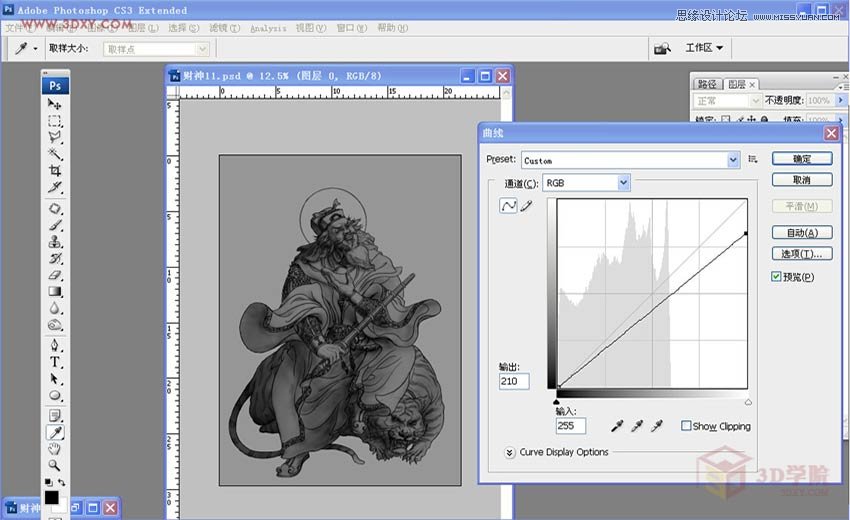The image size is (850, 520).
Task: Open the eyedropper tool preset picker arrow
Action: (36, 49)
